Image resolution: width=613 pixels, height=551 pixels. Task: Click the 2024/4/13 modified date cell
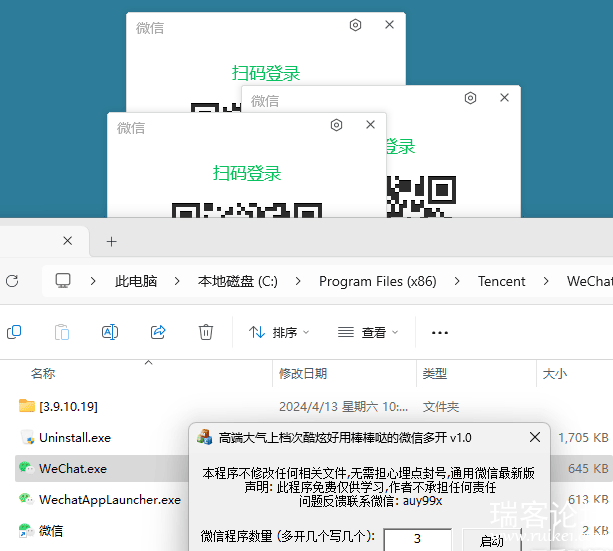click(343, 407)
